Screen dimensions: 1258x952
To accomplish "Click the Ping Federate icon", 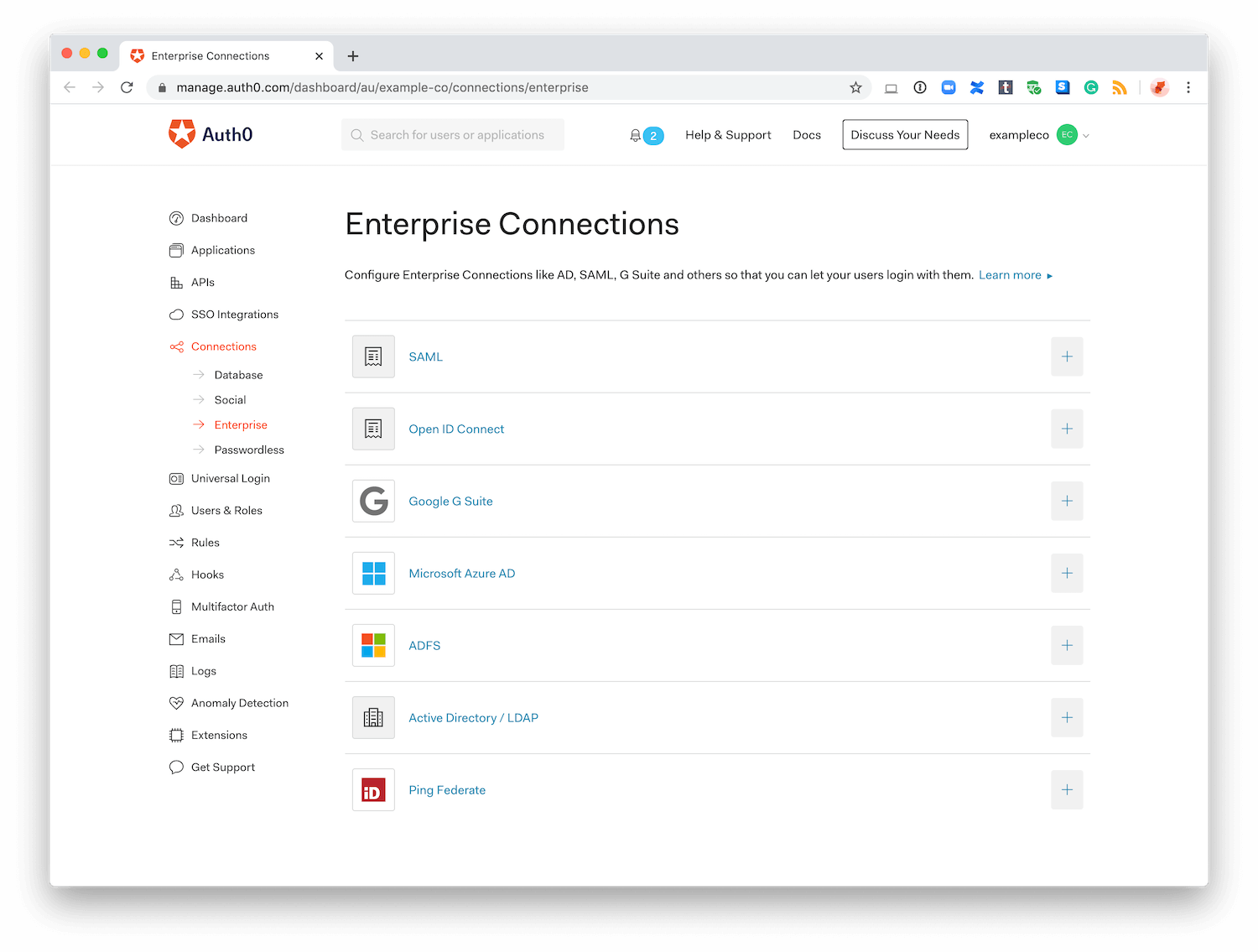I will [x=372, y=789].
